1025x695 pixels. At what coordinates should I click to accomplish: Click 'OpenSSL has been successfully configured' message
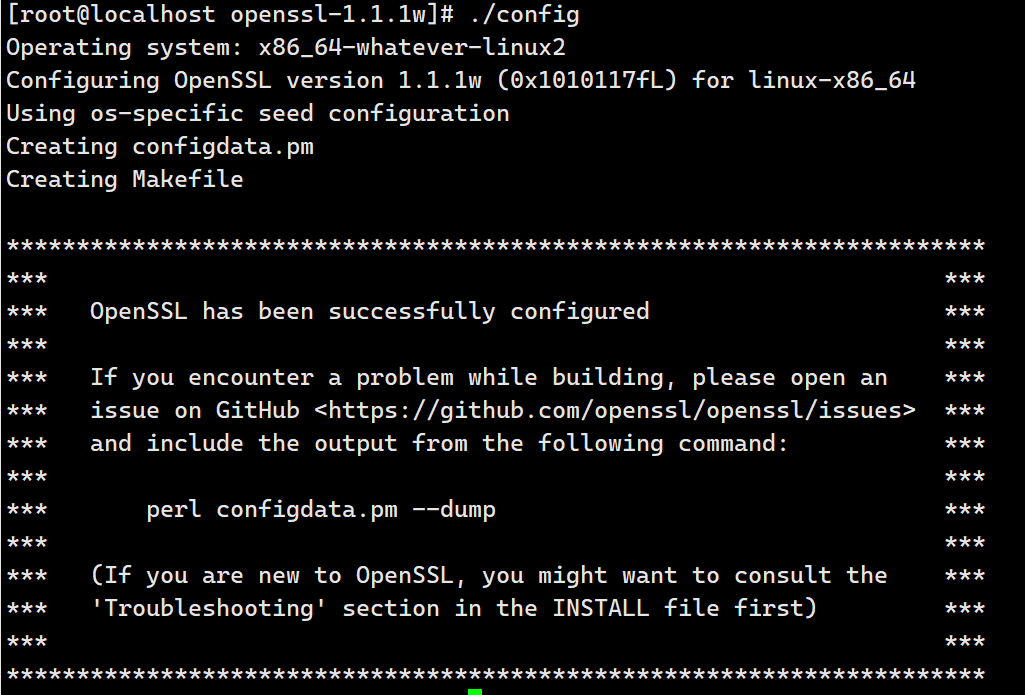[369, 312]
